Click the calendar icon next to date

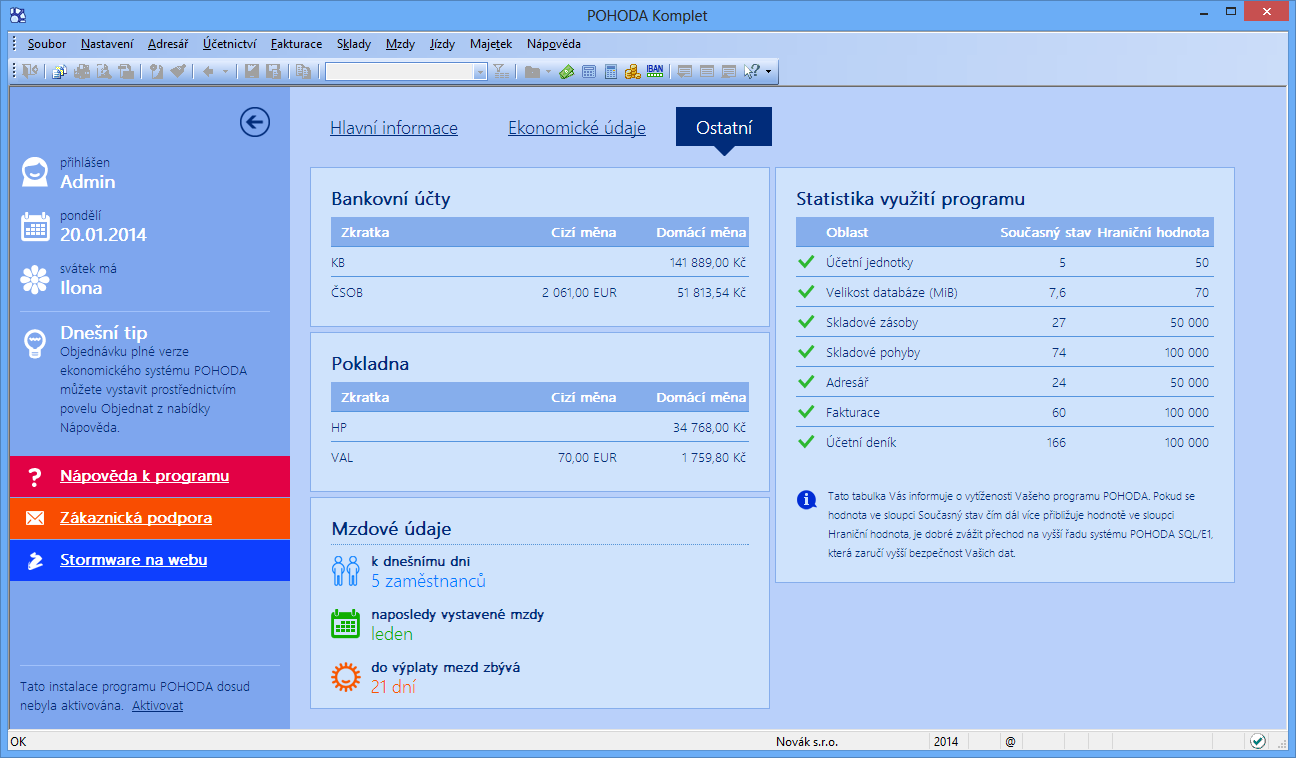pos(35,226)
